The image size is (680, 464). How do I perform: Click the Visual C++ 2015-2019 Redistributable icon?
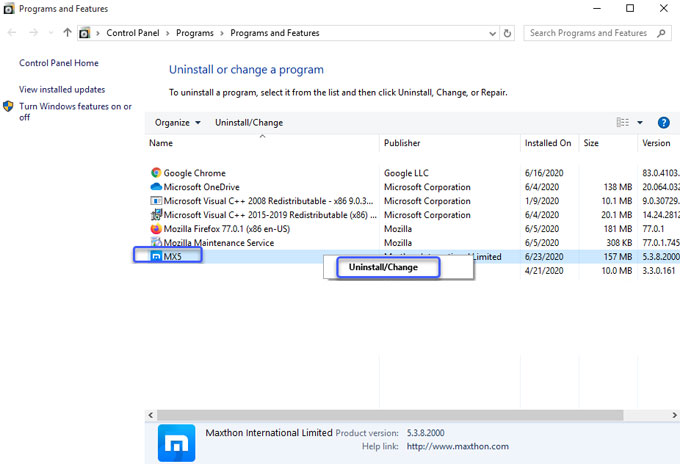[156, 214]
